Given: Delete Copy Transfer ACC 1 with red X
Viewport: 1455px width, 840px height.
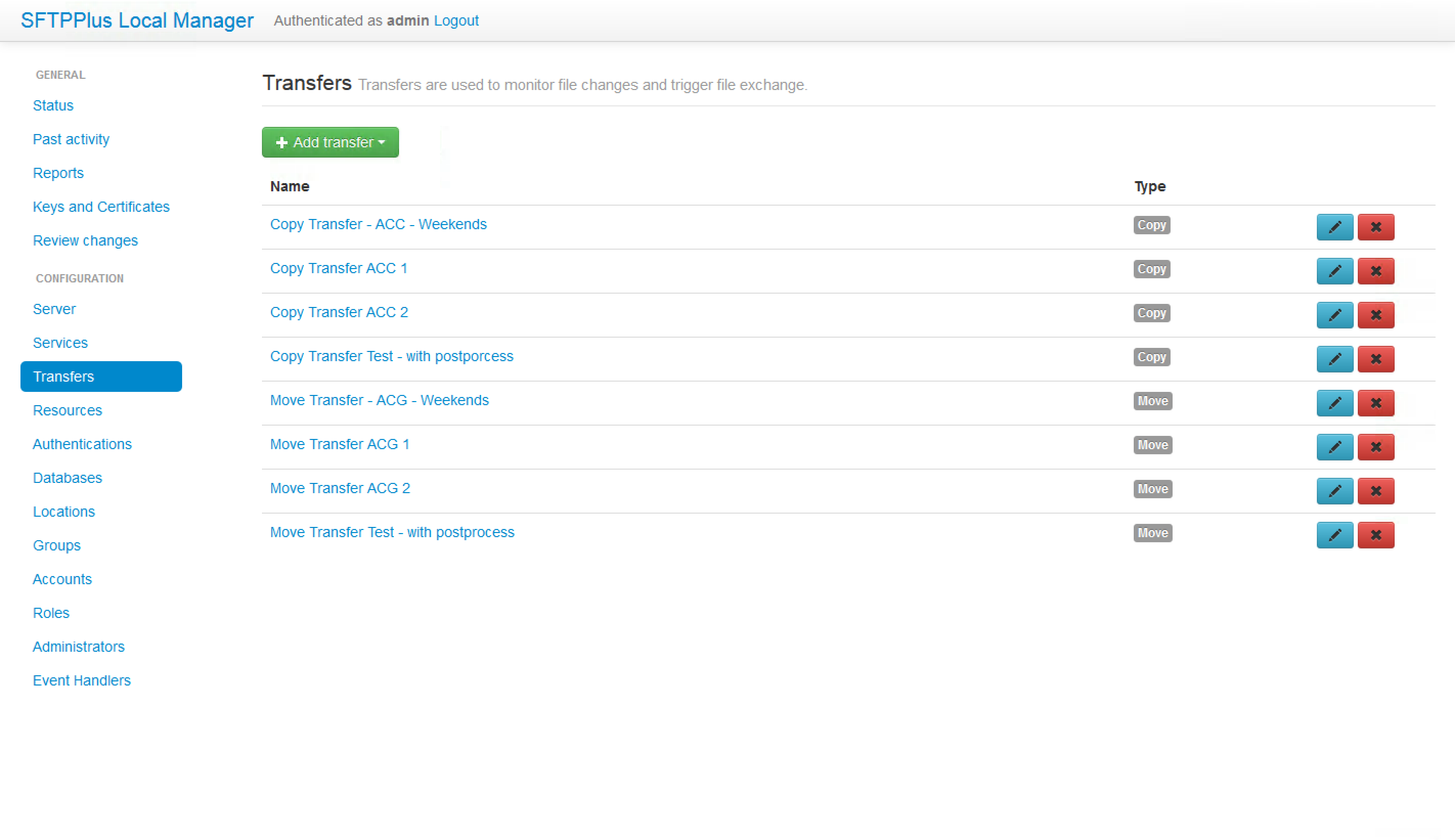Looking at the screenshot, I should (x=1375, y=271).
